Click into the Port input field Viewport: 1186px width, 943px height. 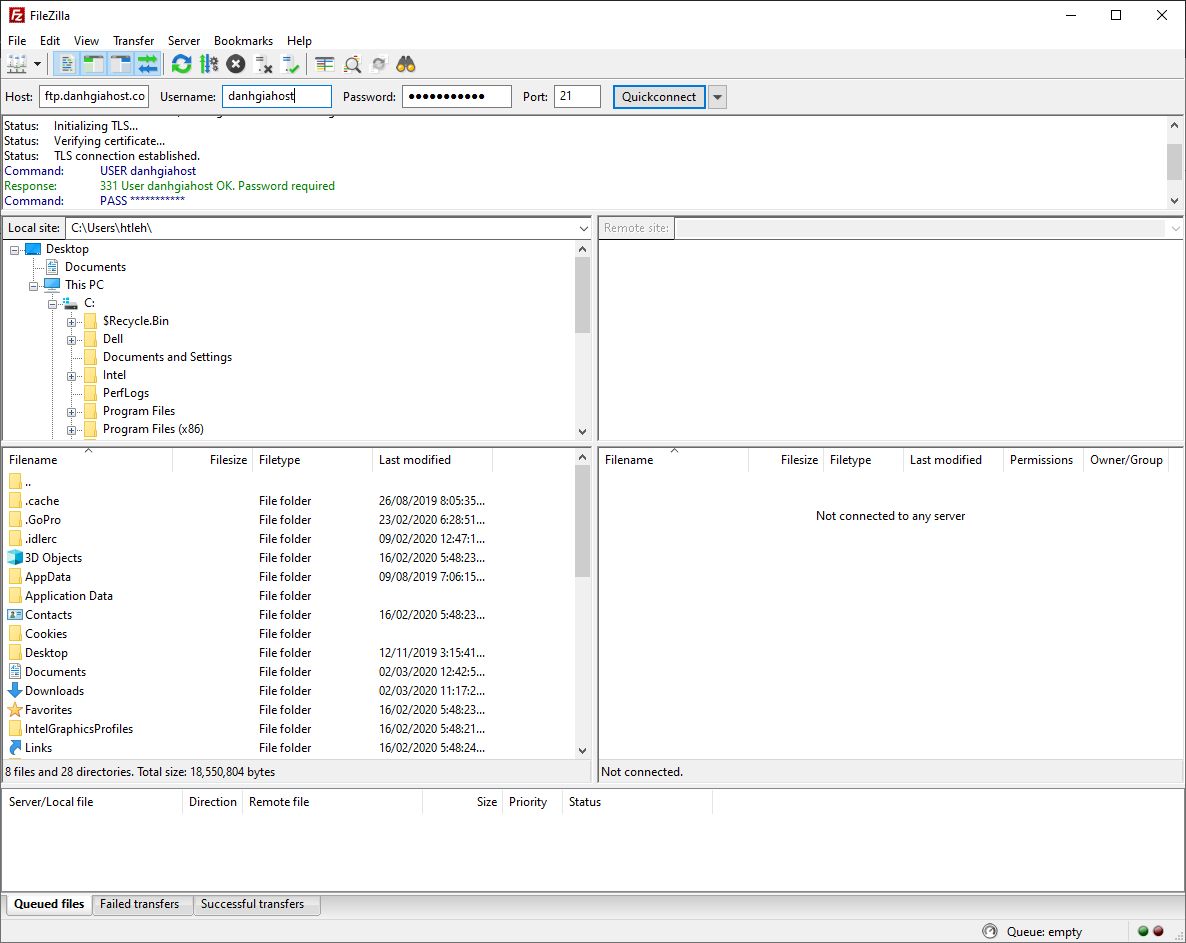(576, 97)
